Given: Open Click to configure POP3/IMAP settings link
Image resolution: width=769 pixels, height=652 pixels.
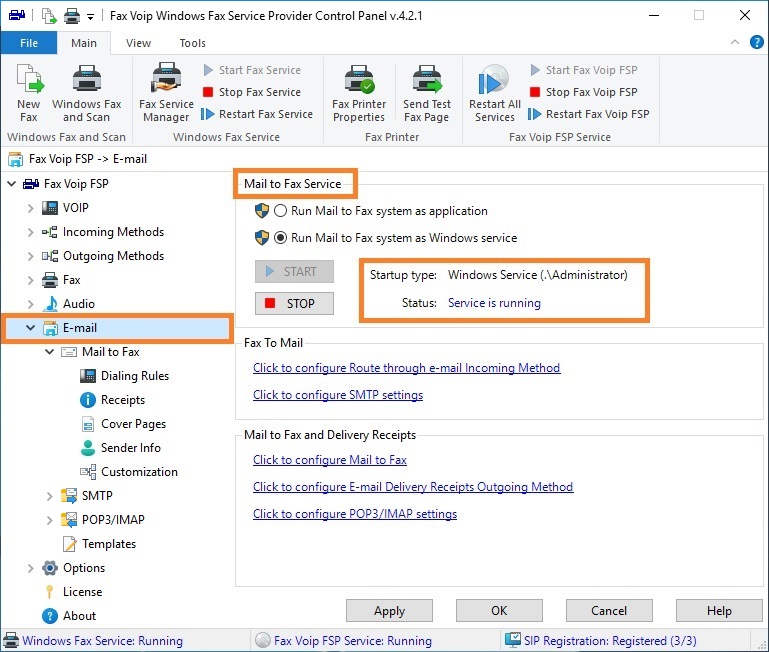Looking at the screenshot, I should pyautogui.click(x=355, y=514).
